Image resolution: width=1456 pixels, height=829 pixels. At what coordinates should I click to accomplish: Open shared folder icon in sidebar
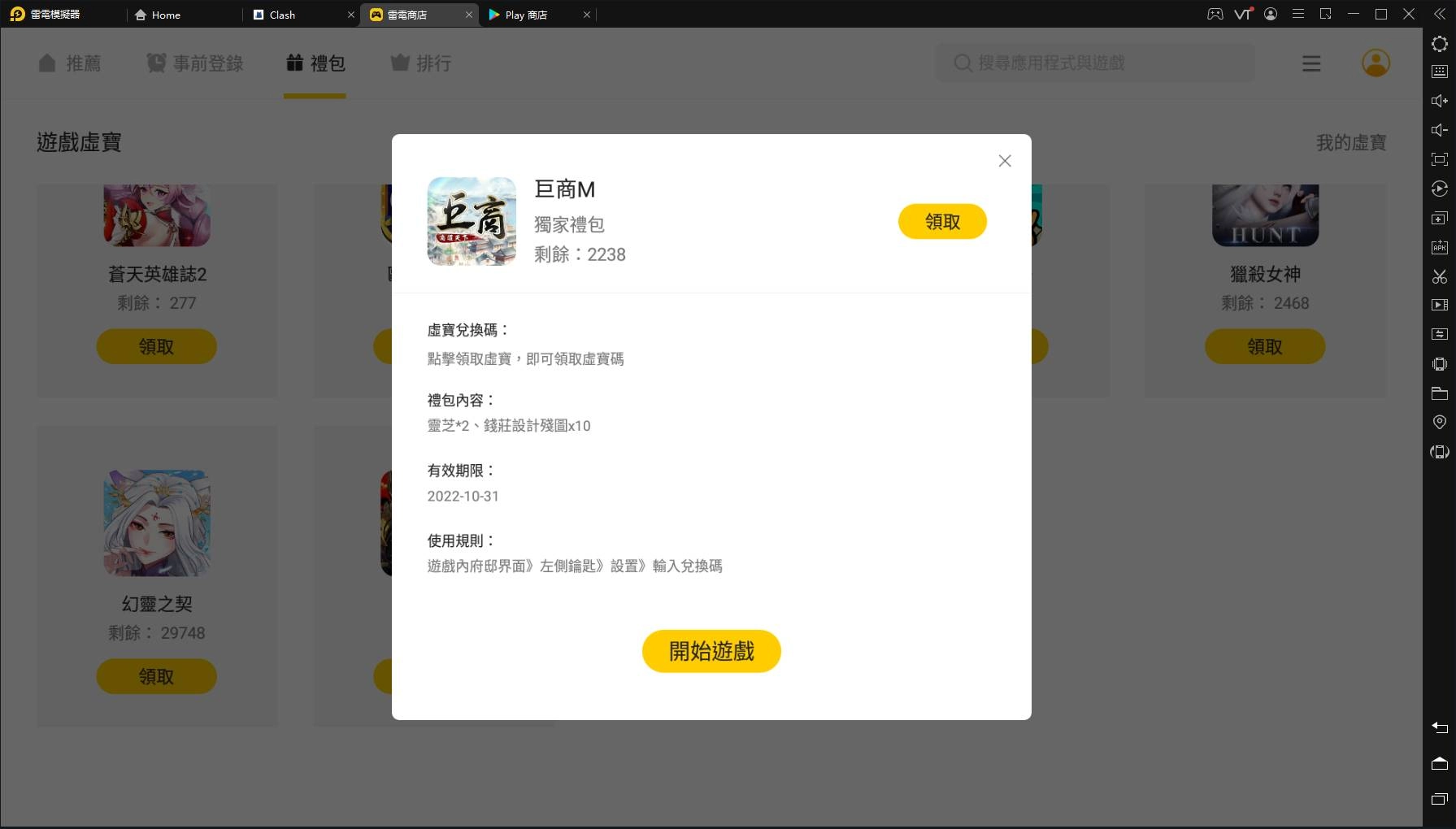[1439, 393]
